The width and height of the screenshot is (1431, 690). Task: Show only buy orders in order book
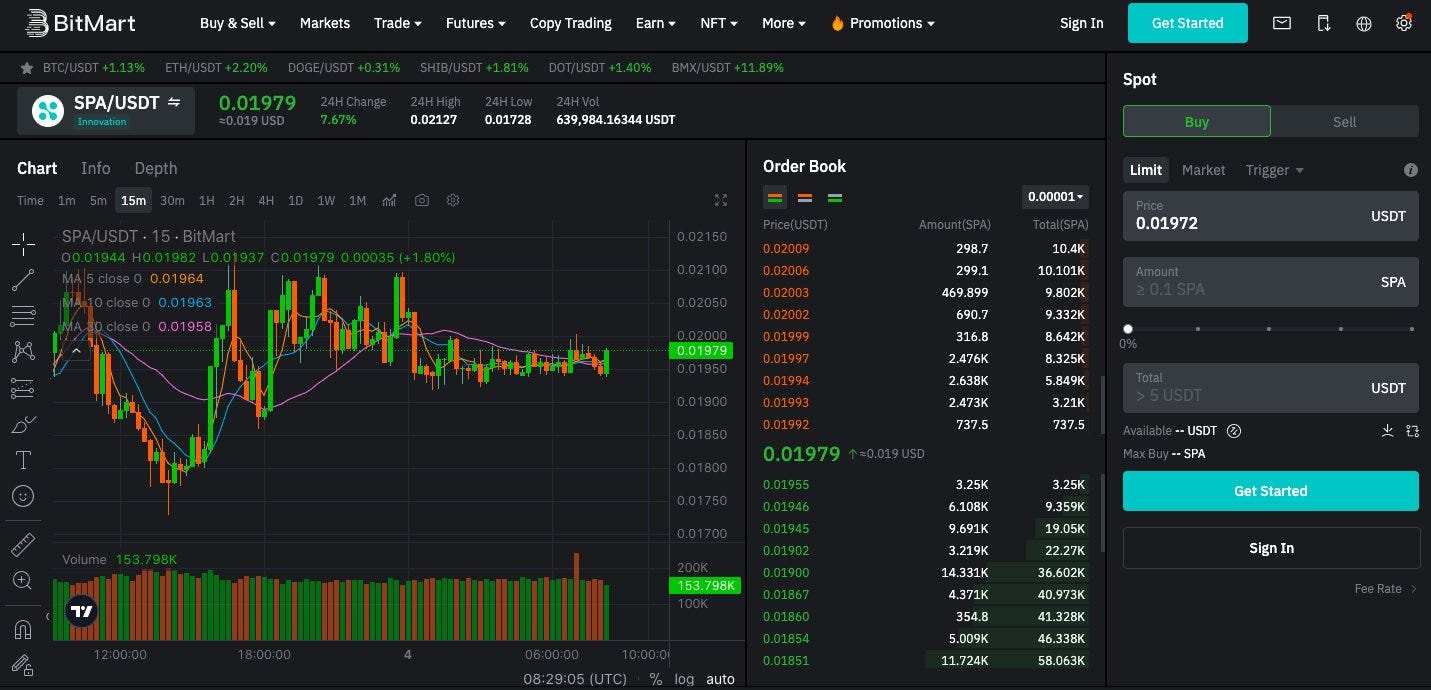(x=835, y=197)
